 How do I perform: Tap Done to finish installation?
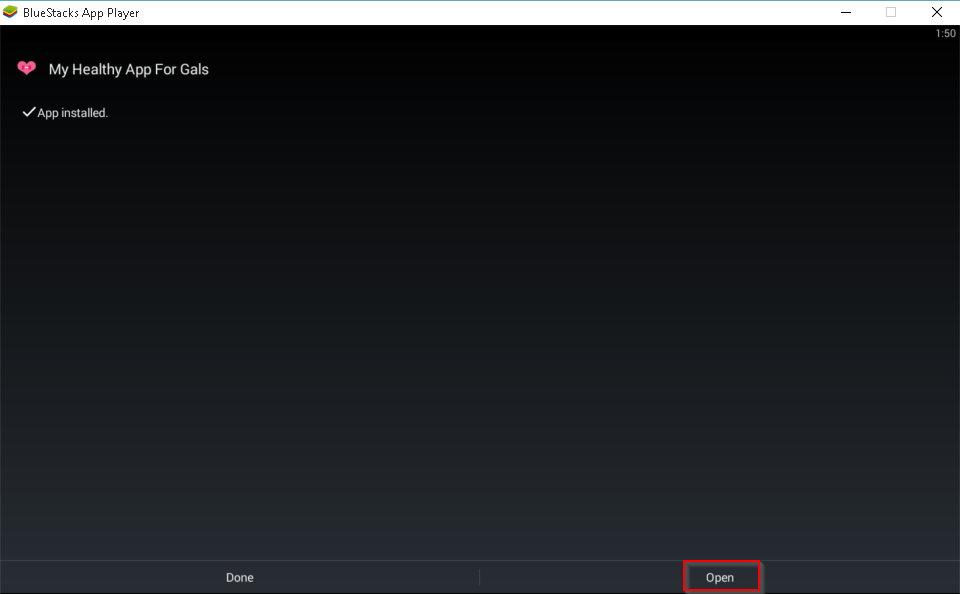239,577
